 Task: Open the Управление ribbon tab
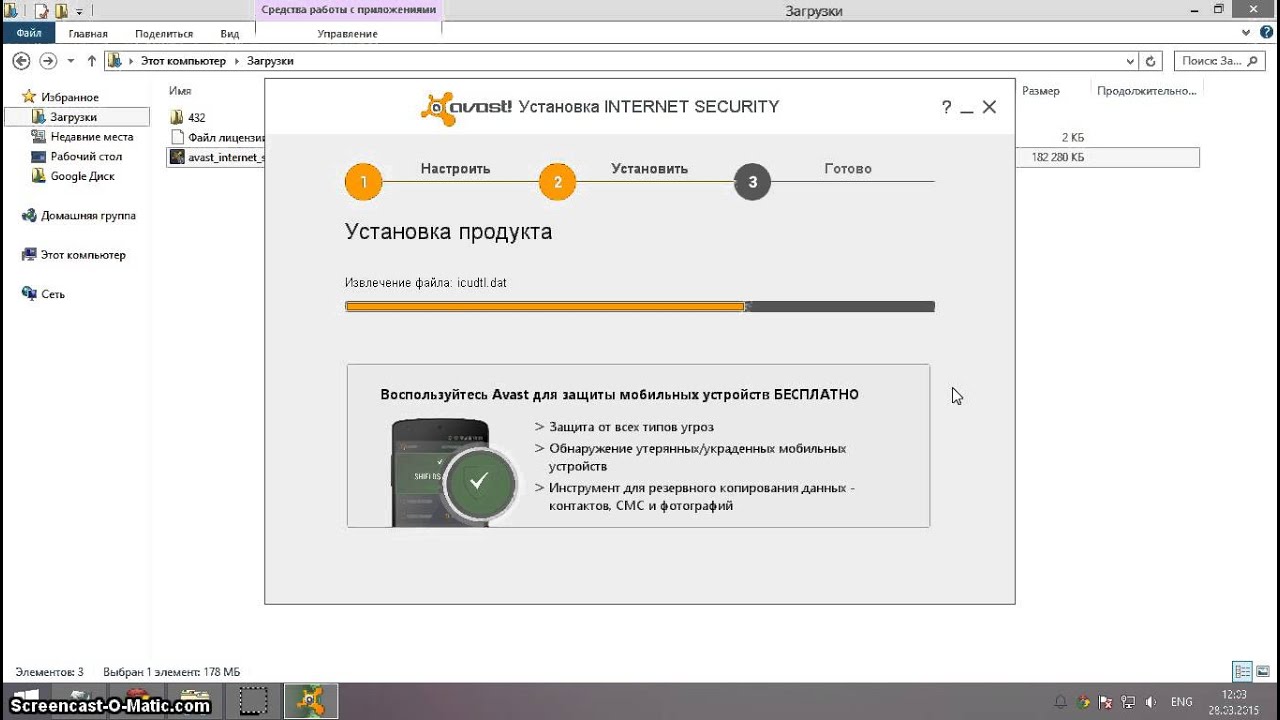point(347,34)
